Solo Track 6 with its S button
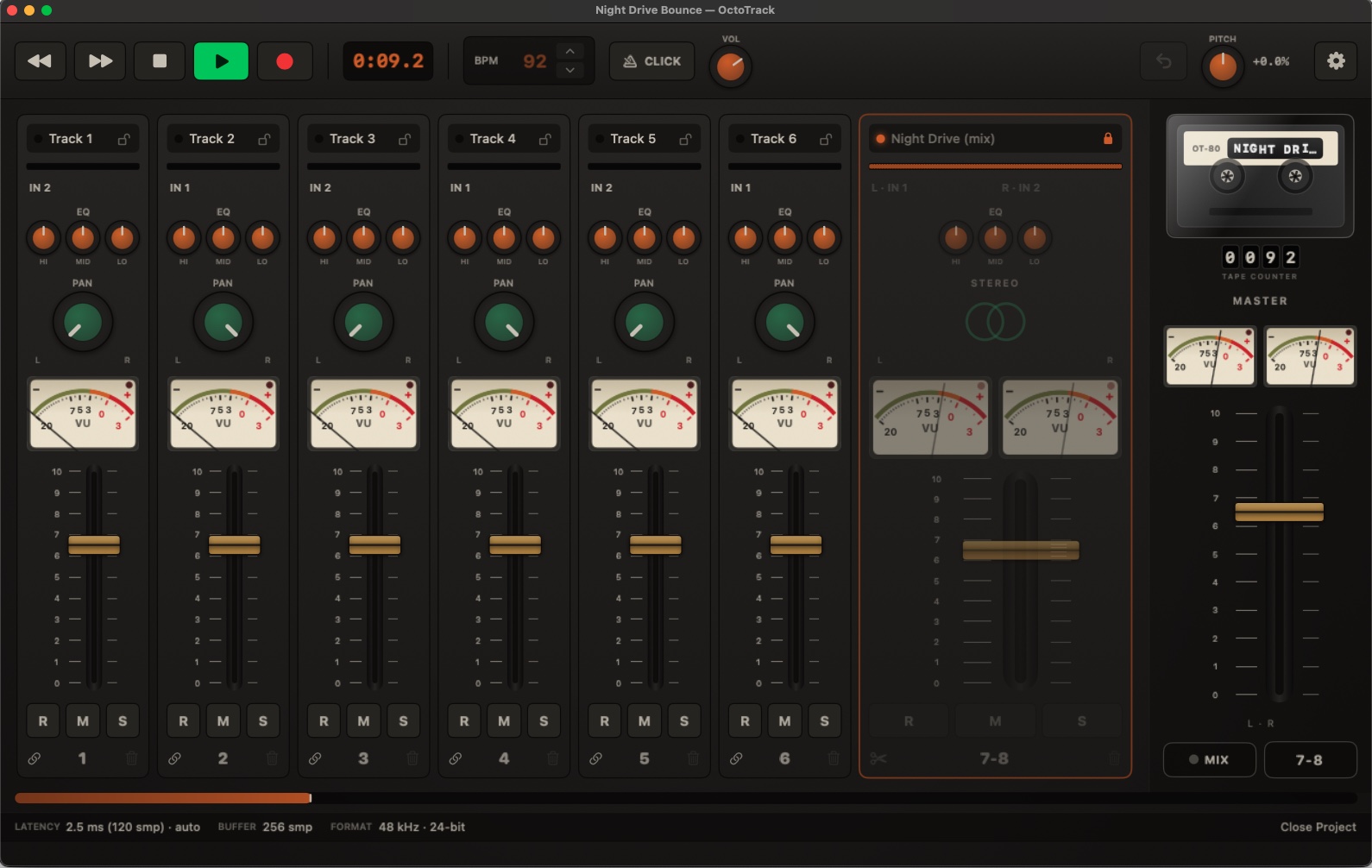This screenshot has width=1372, height=868. (x=824, y=720)
